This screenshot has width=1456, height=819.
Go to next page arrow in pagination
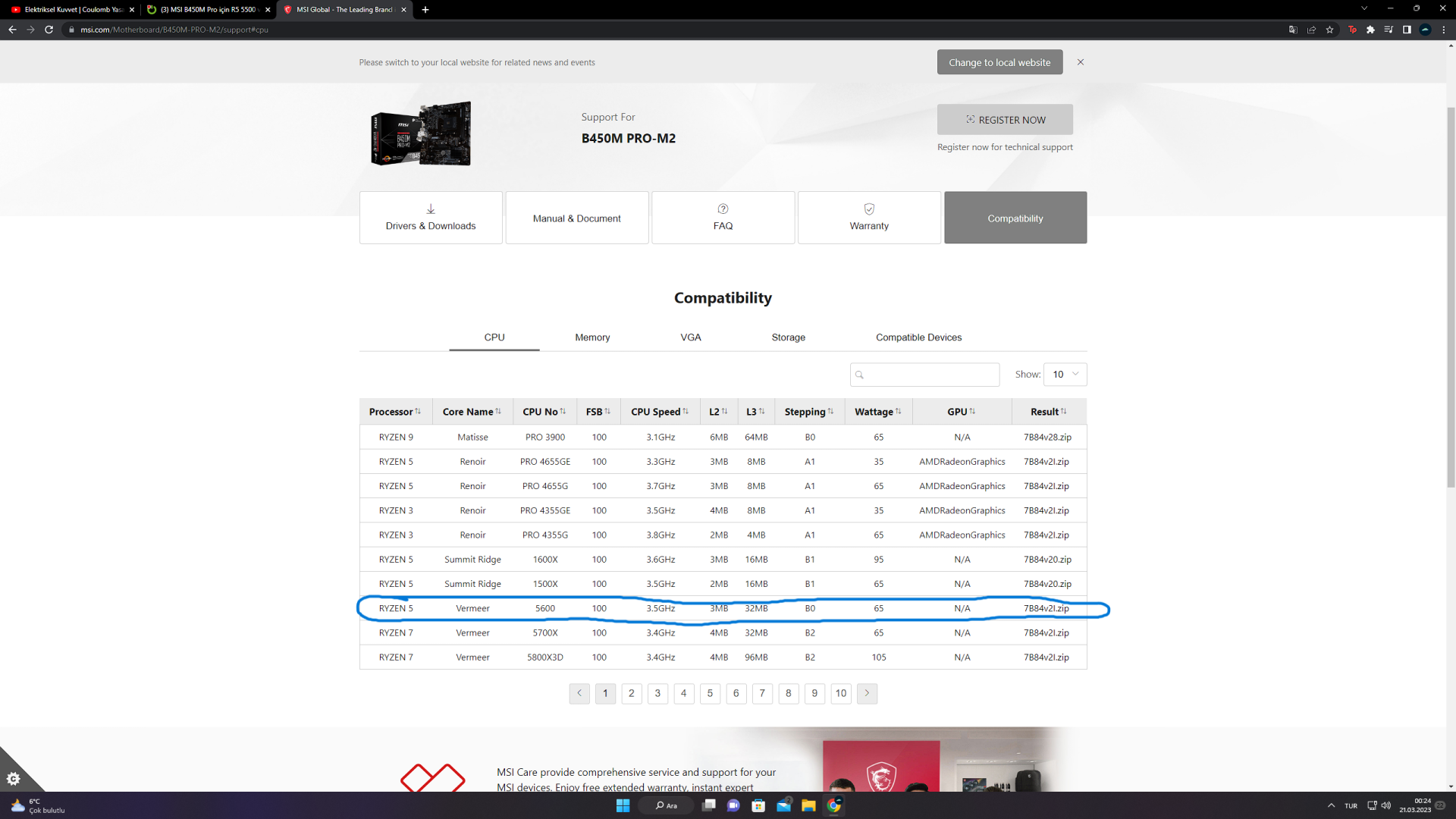867,693
